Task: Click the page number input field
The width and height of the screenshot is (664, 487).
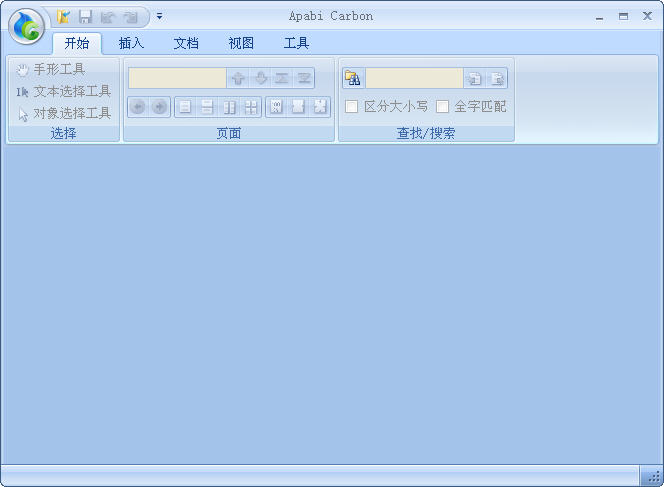Action: point(177,78)
